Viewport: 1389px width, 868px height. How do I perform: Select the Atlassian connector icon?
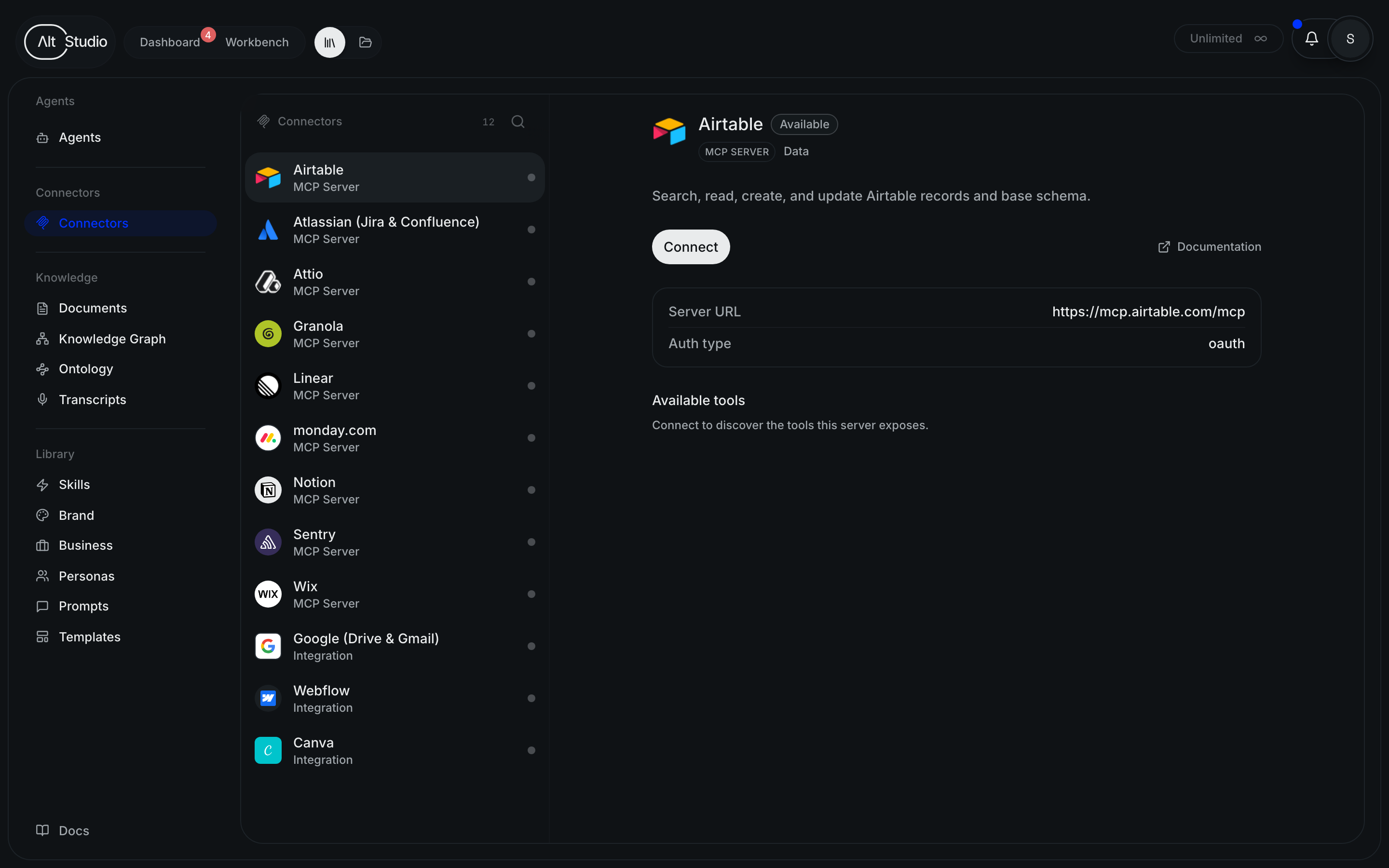268,230
